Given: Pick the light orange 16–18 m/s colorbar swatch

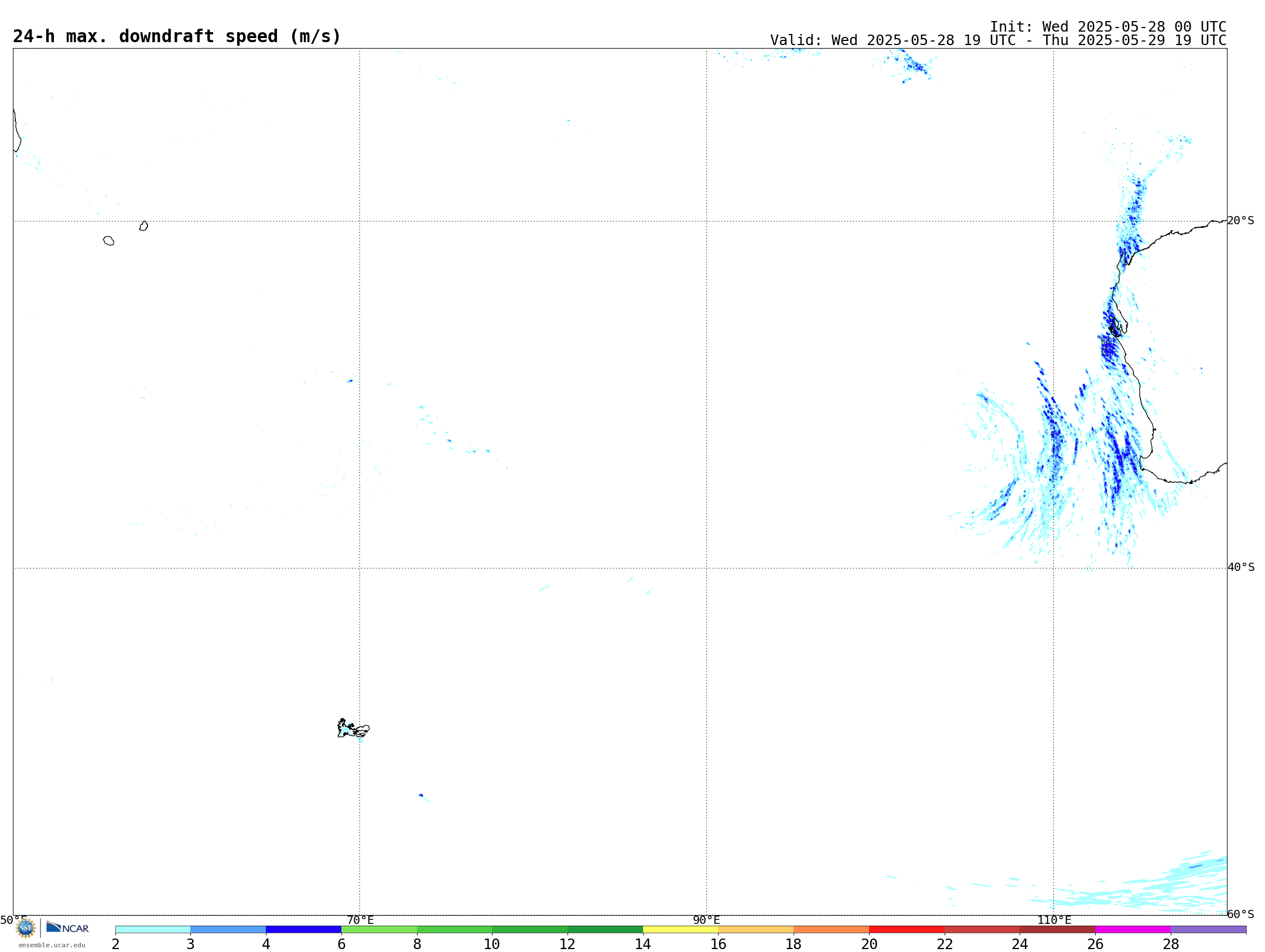Looking at the screenshot, I should click(x=755, y=930).
